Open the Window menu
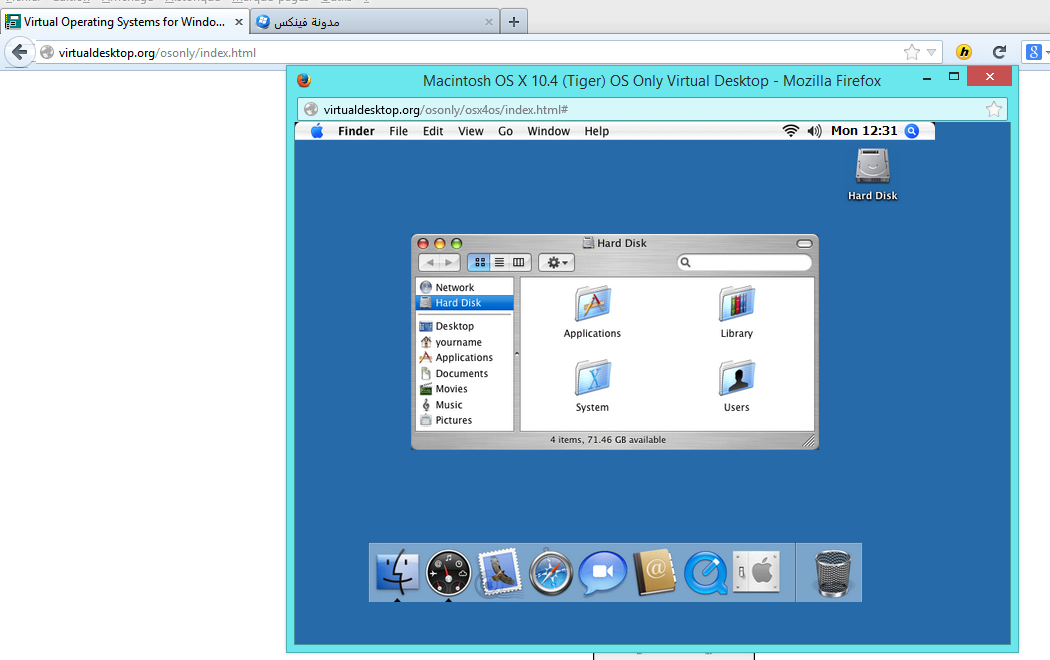1050x660 pixels. [548, 131]
